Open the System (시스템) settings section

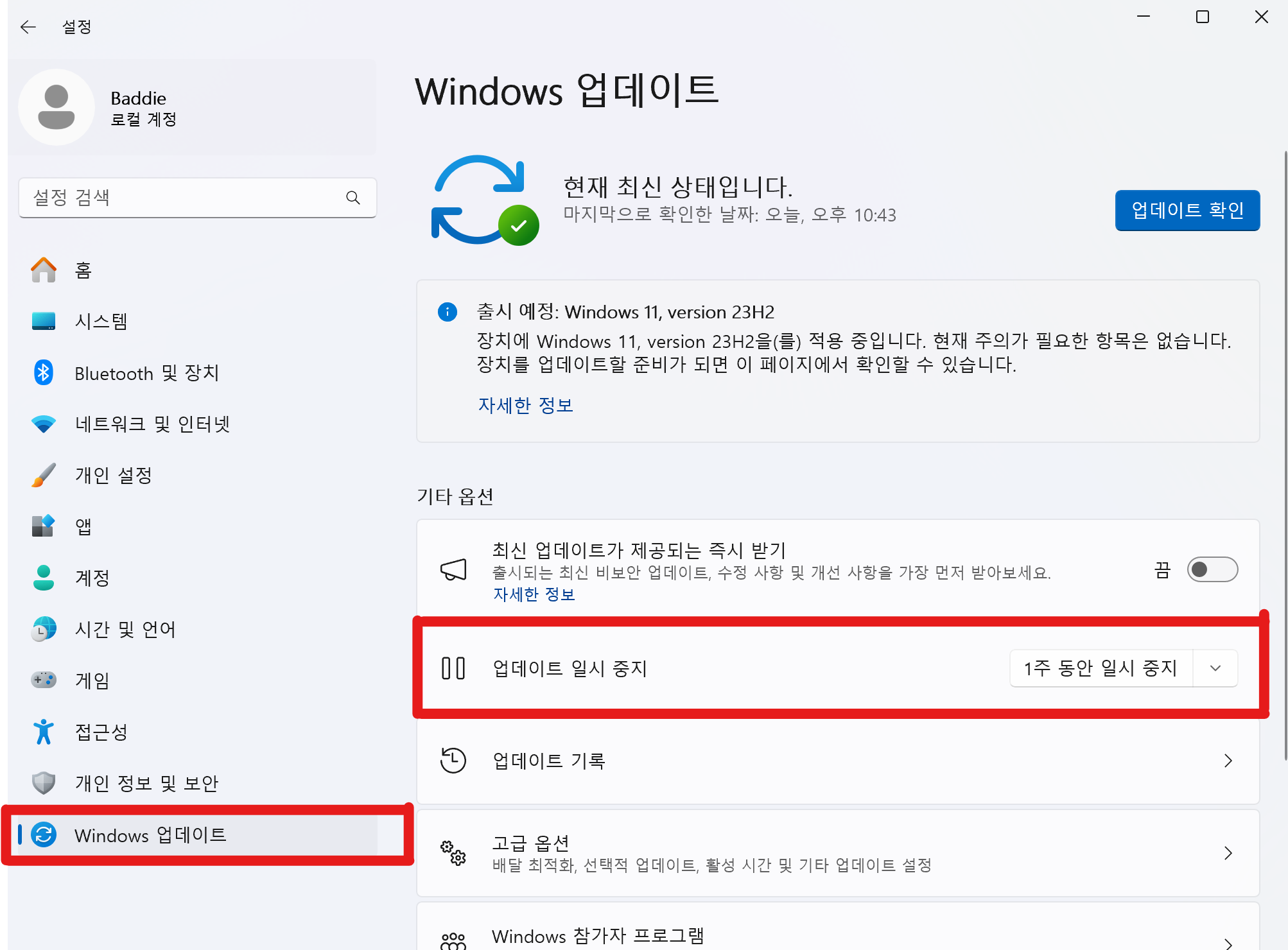(x=101, y=321)
